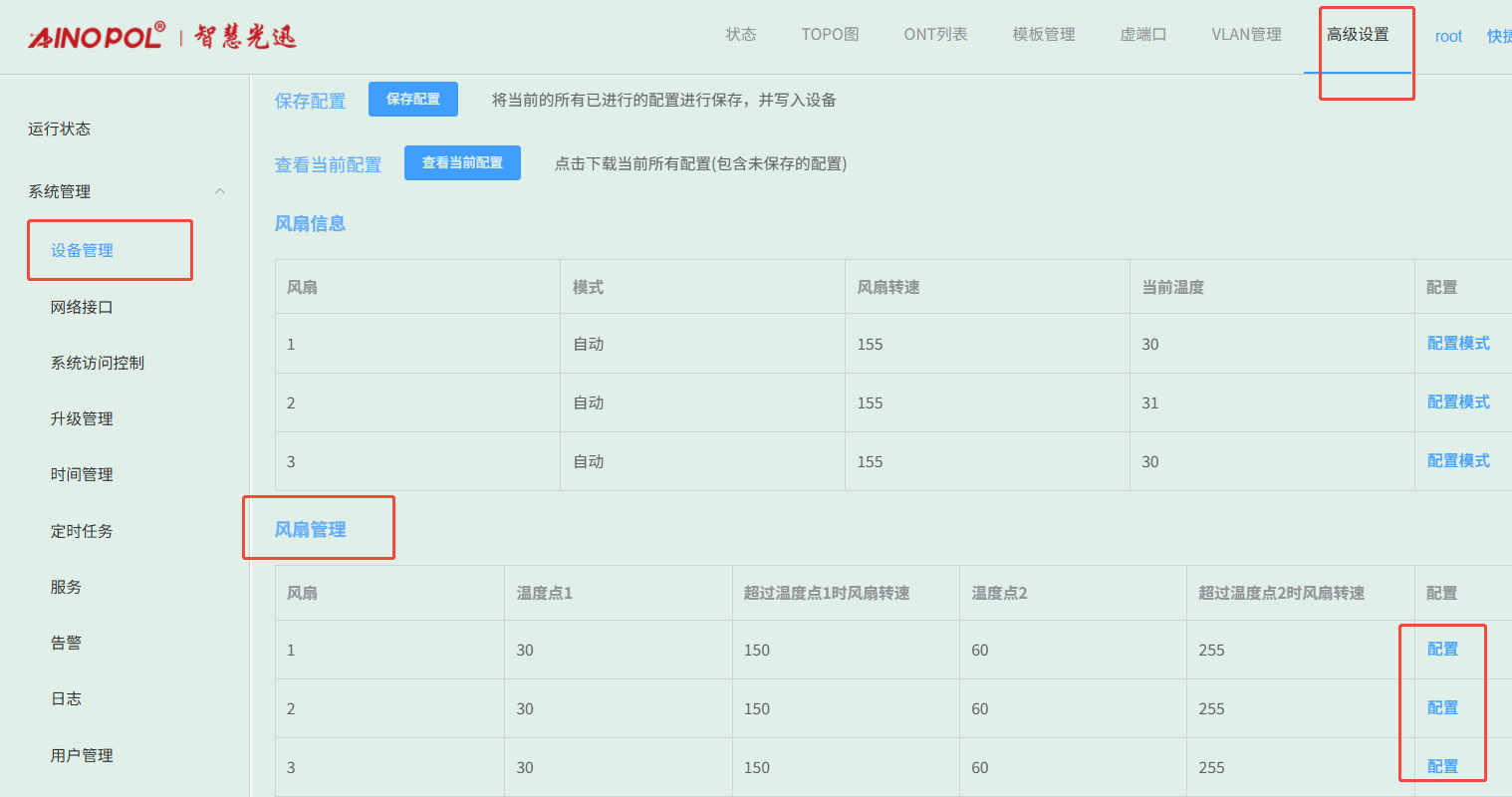Open the ONT列表 tab
The image size is (1512, 797).
click(935, 35)
